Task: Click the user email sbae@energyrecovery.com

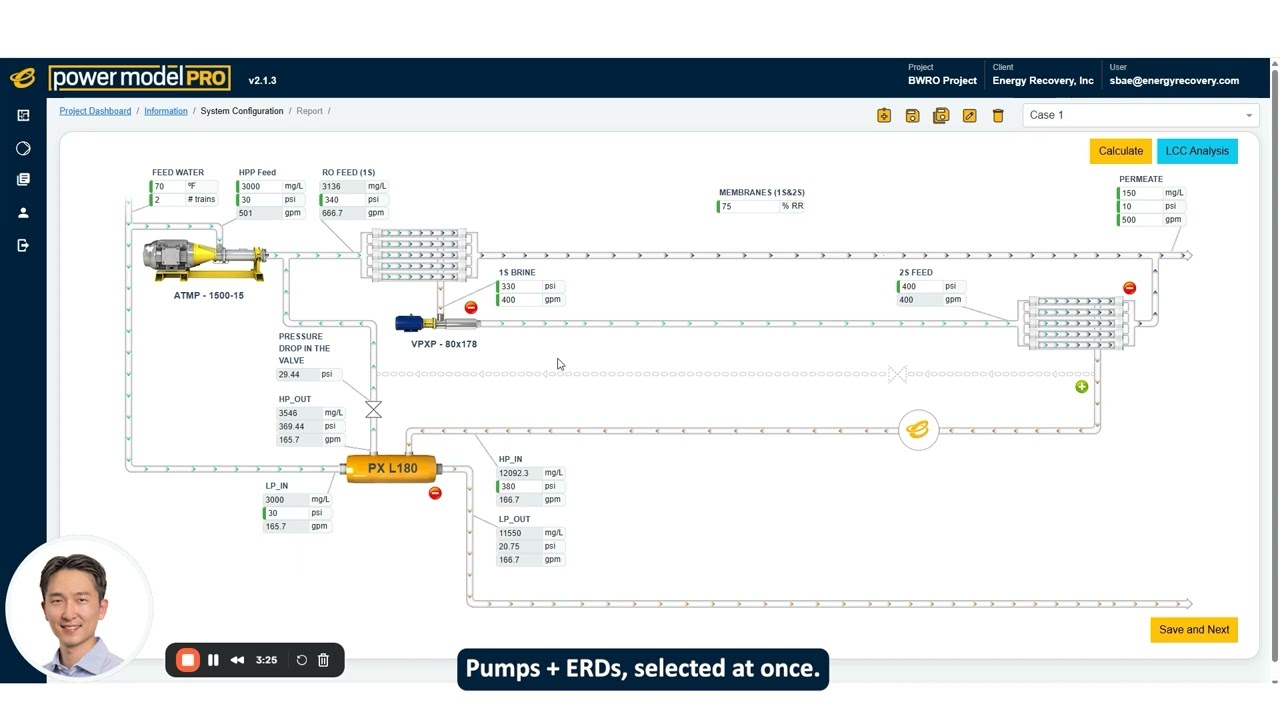Action: point(1174,81)
